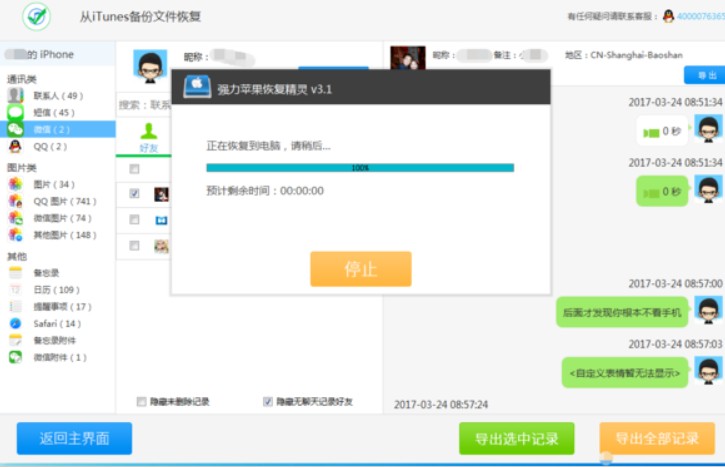Click customer service phone number link
Screen dimensions: 725x468
click(x=699, y=16)
